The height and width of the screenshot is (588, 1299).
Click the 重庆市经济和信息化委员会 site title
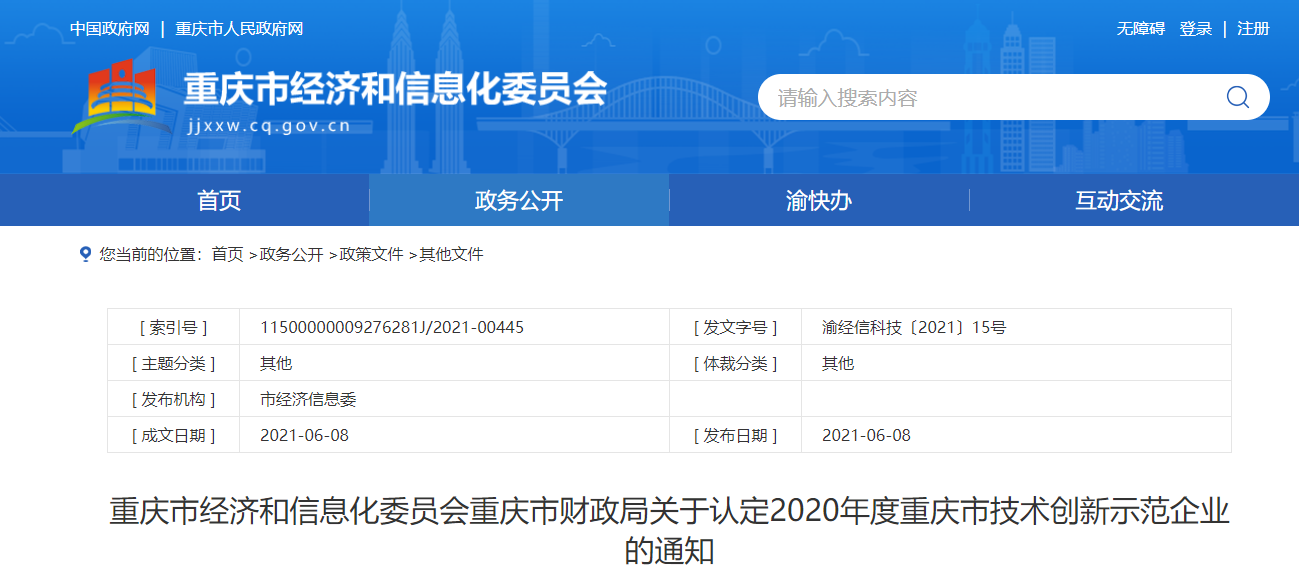tap(395, 90)
